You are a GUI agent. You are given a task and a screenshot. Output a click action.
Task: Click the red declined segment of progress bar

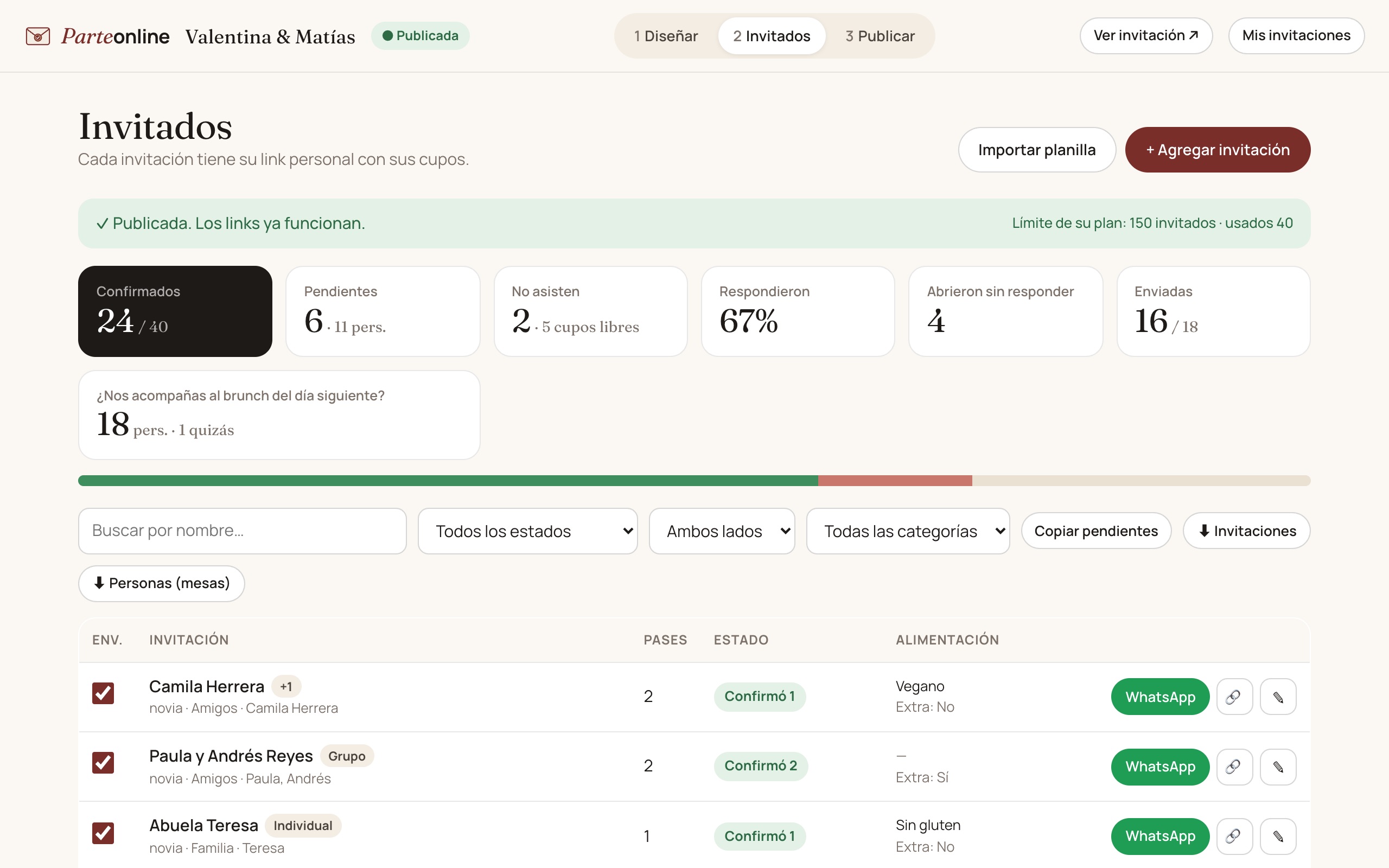tap(895, 481)
